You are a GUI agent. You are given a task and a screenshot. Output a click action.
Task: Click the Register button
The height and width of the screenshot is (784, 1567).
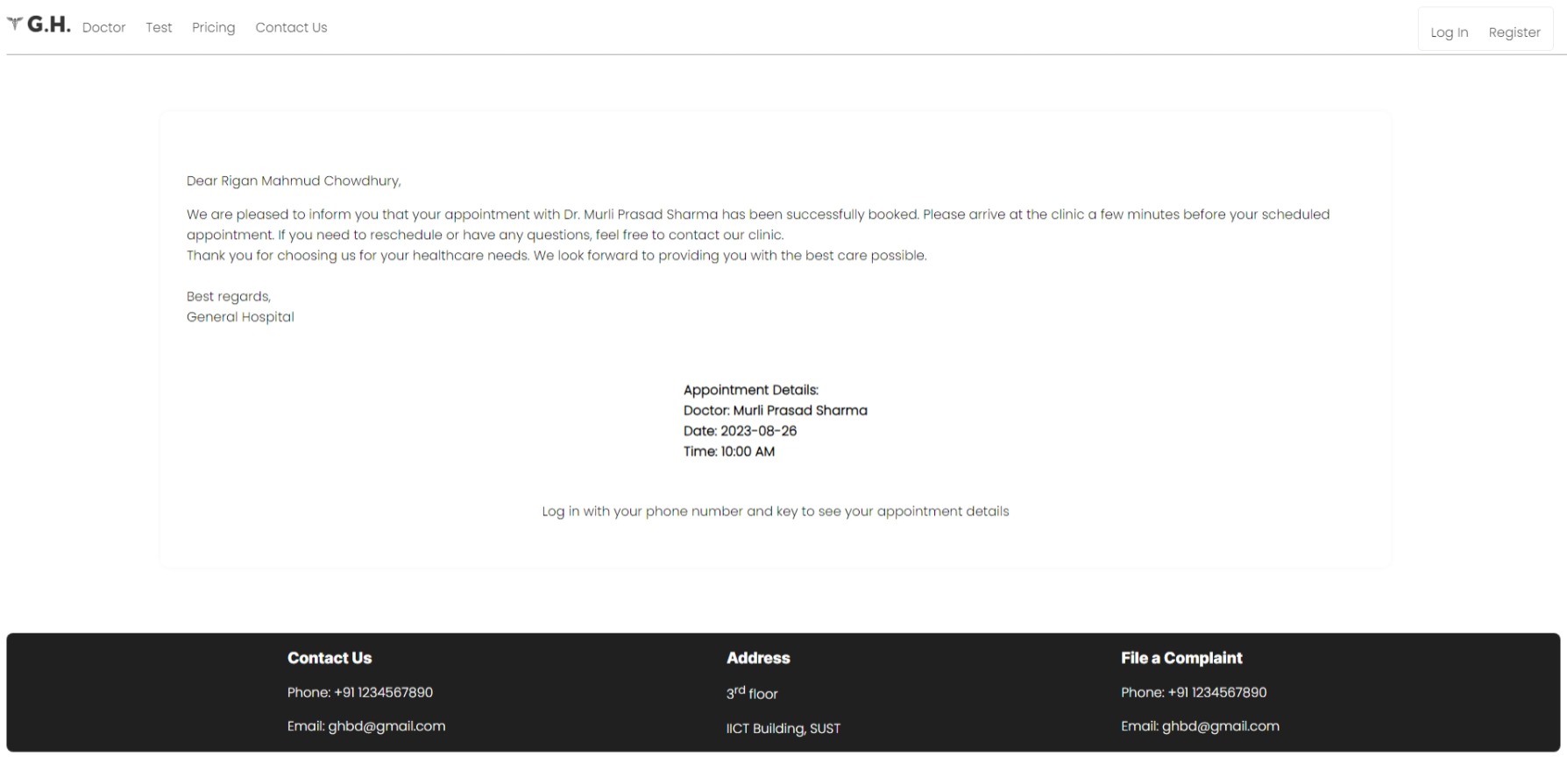pos(1514,32)
